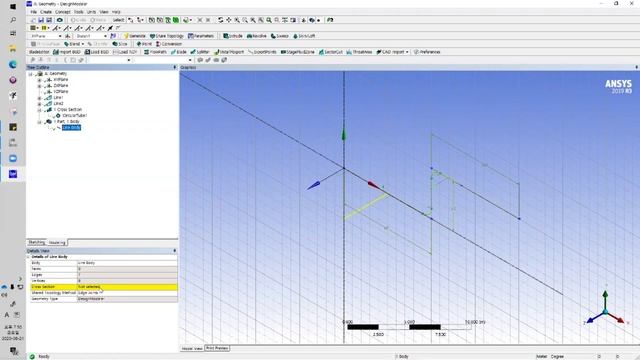Expand the XYPlane tree node

(40, 80)
